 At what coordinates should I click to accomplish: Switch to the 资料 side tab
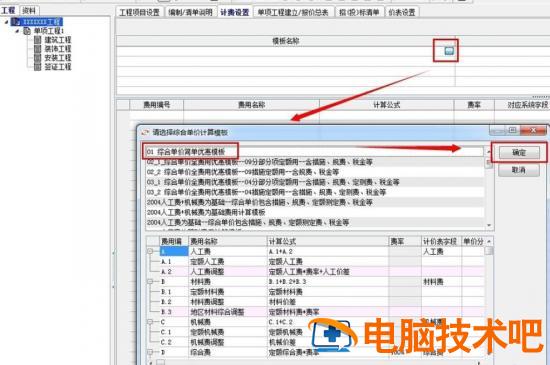click(29, 11)
